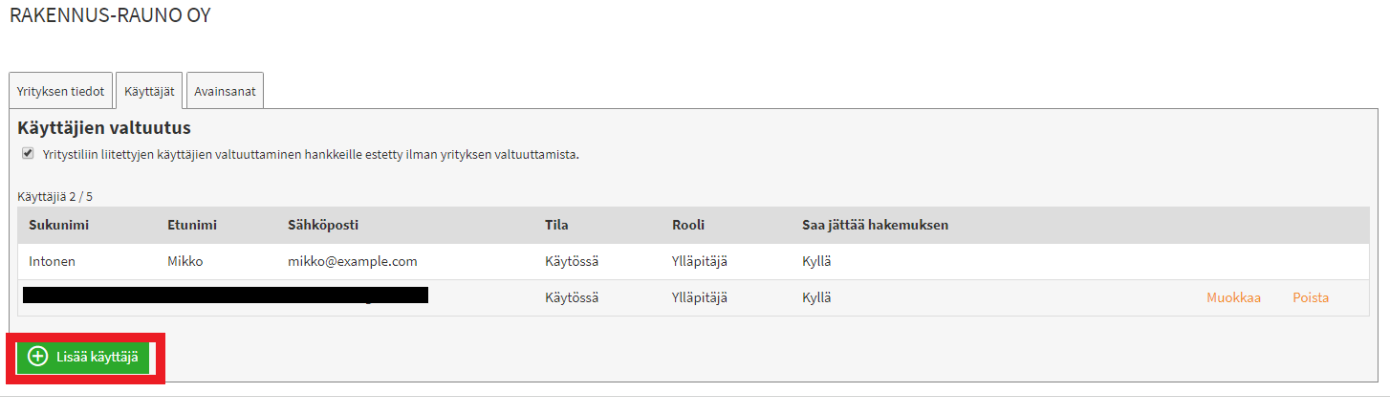Click the label text beside the valtuuttaminen checkbox
Image resolution: width=1390 pixels, height=397 pixels.
click(311, 155)
